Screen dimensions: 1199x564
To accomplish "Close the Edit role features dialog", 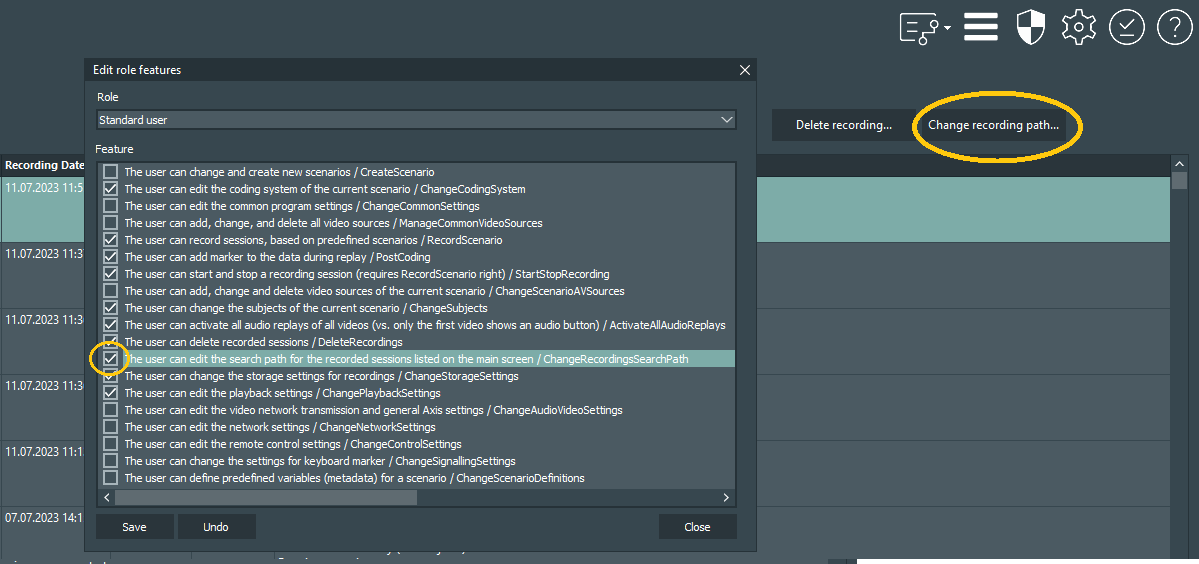I will pos(745,70).
